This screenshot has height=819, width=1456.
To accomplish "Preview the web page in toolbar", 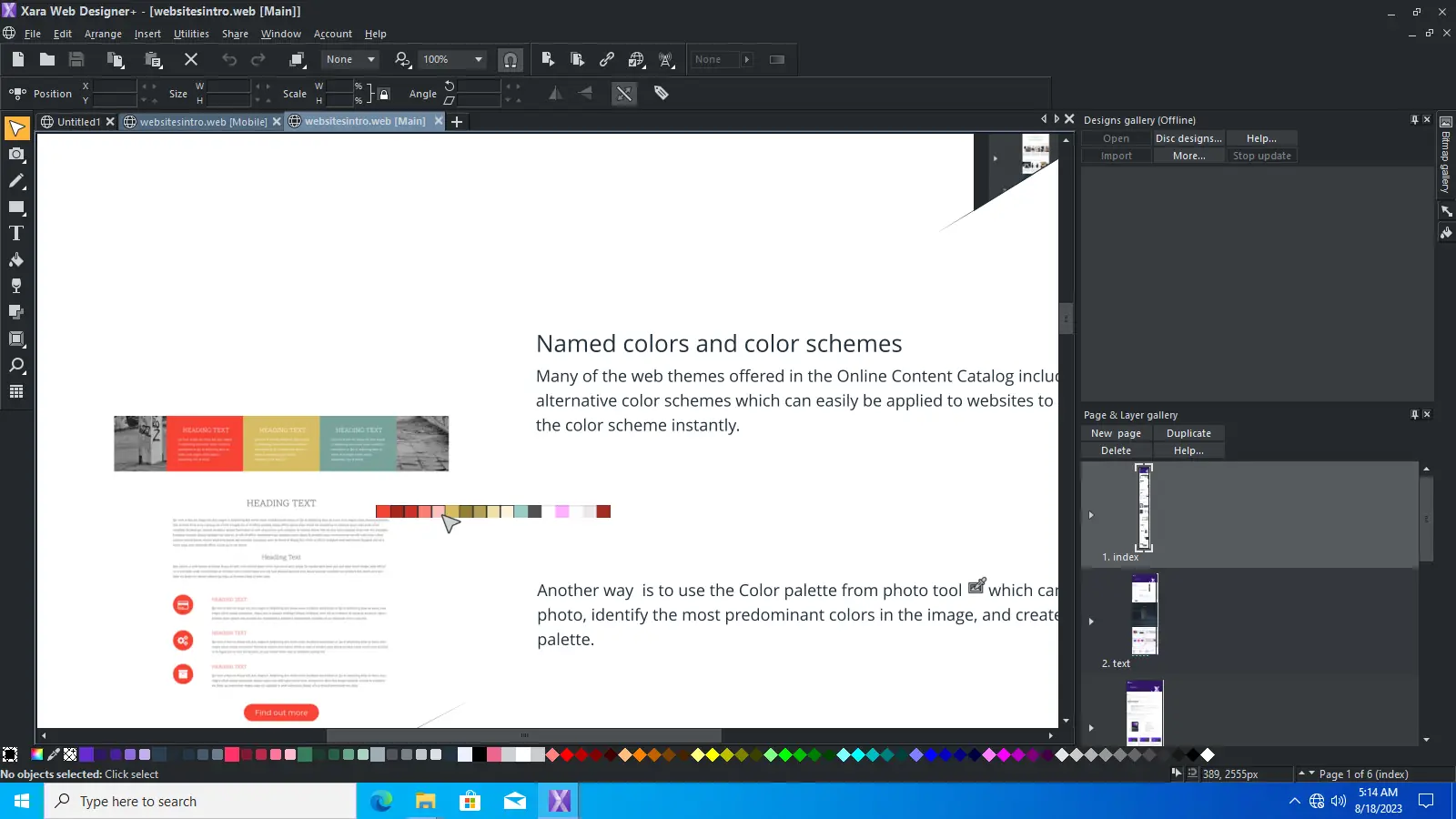I will tap(548, 59).
